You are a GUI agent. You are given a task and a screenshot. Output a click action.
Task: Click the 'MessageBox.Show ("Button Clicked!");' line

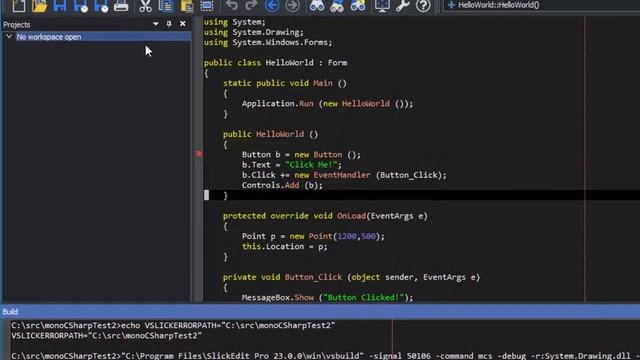click(x=327, y=298)
